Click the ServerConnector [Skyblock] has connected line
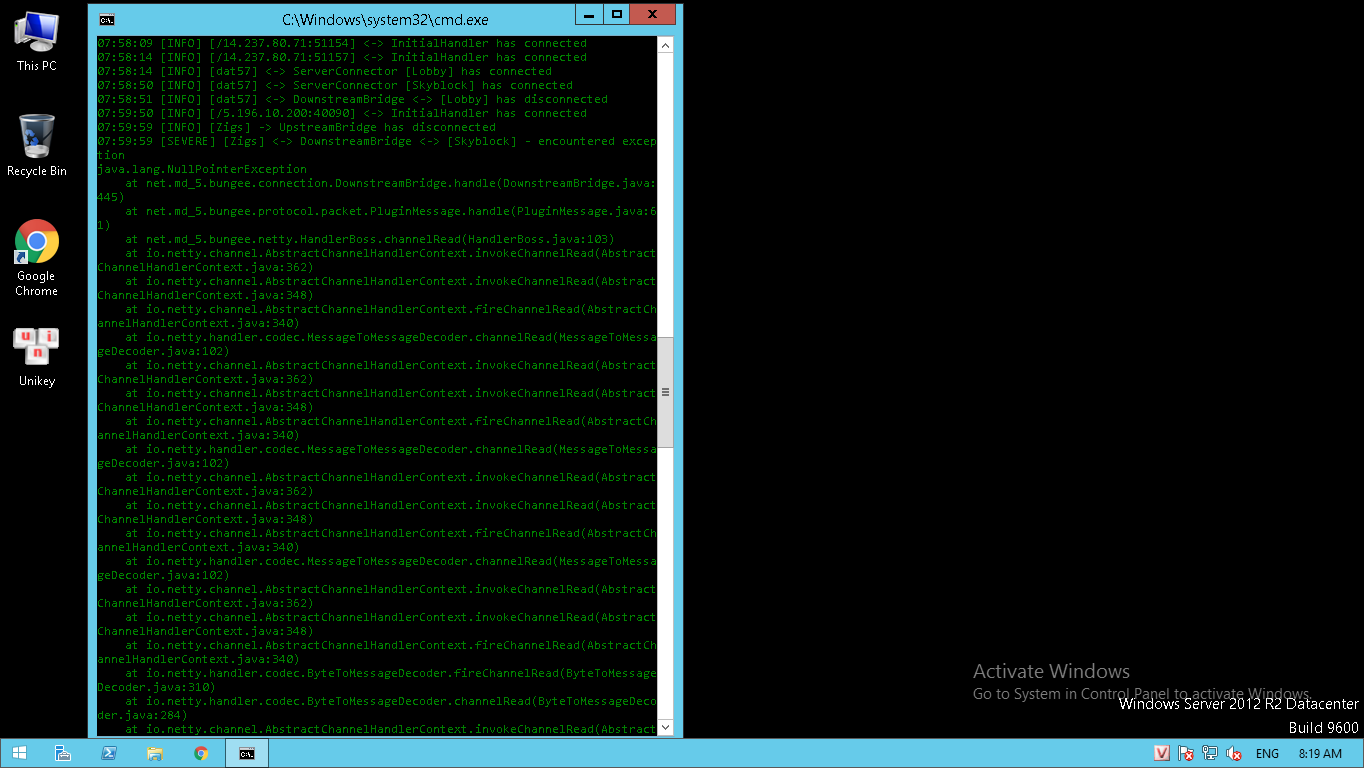The width and height of the screenshot is (1364, 768). click(x=335, y=85)
